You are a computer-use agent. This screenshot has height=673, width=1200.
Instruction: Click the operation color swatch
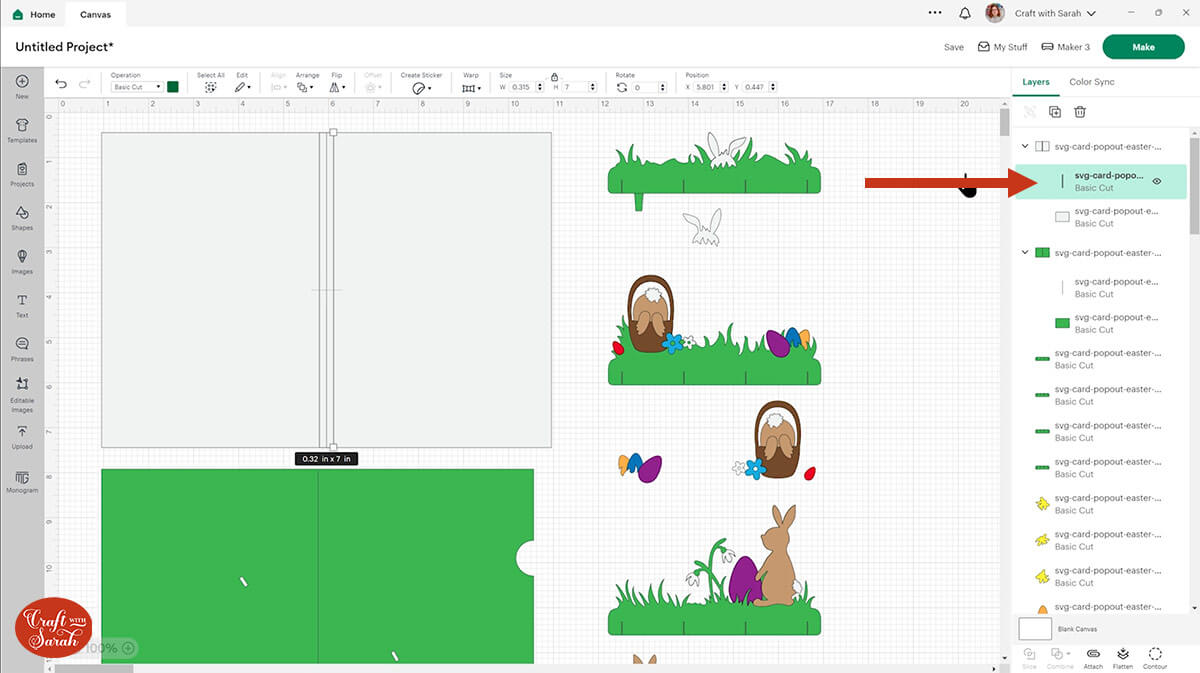pos(172,87)
